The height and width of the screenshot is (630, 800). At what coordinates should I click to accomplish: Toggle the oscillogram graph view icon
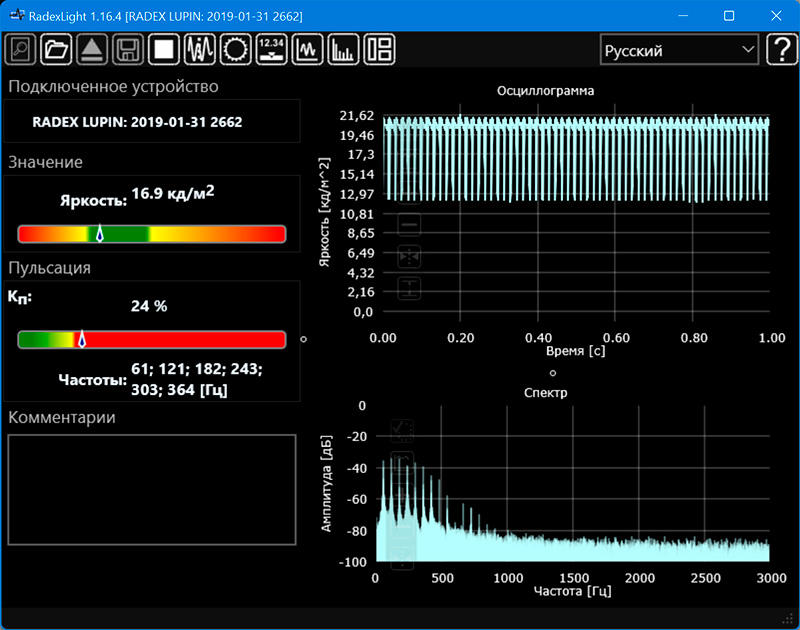click(x=308, y=49)
